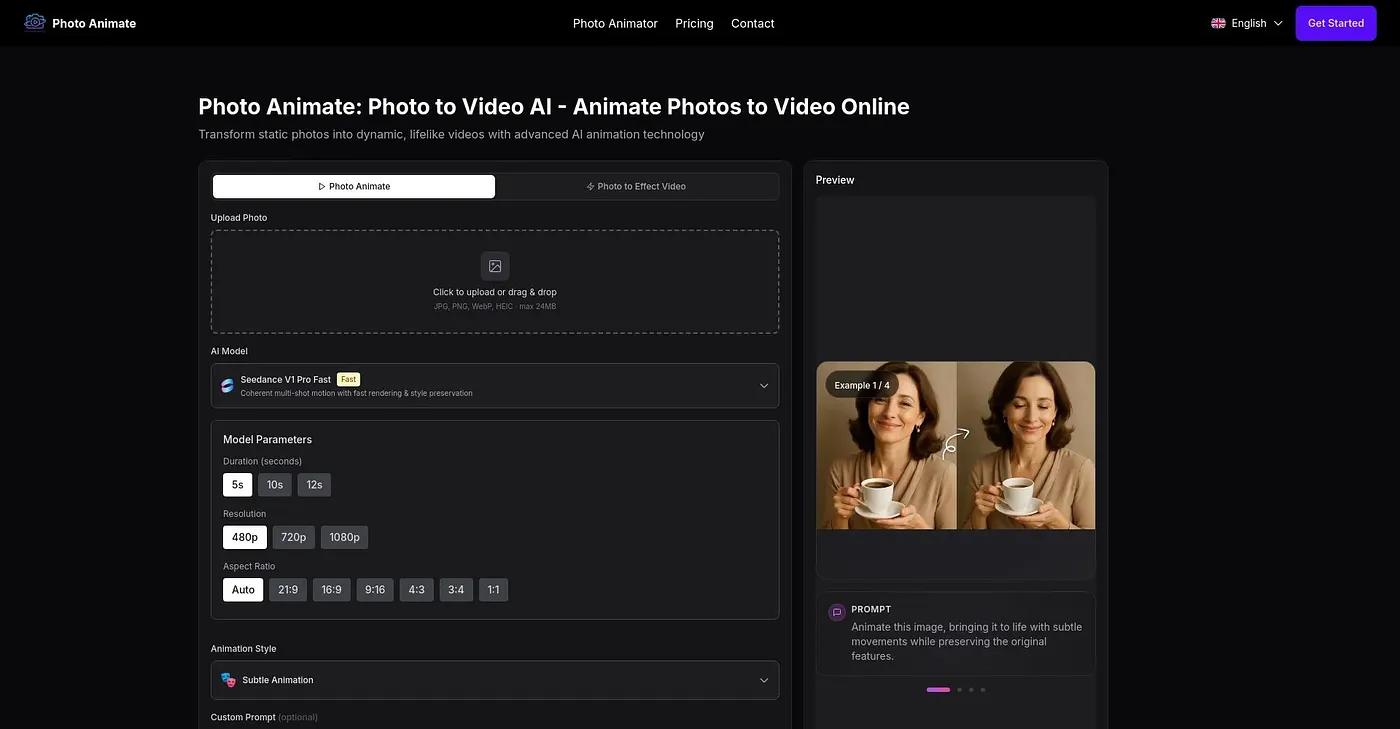Click the upload photo drop zone
The width and height of the screenshot is (1400, 729).
[495, 282]
